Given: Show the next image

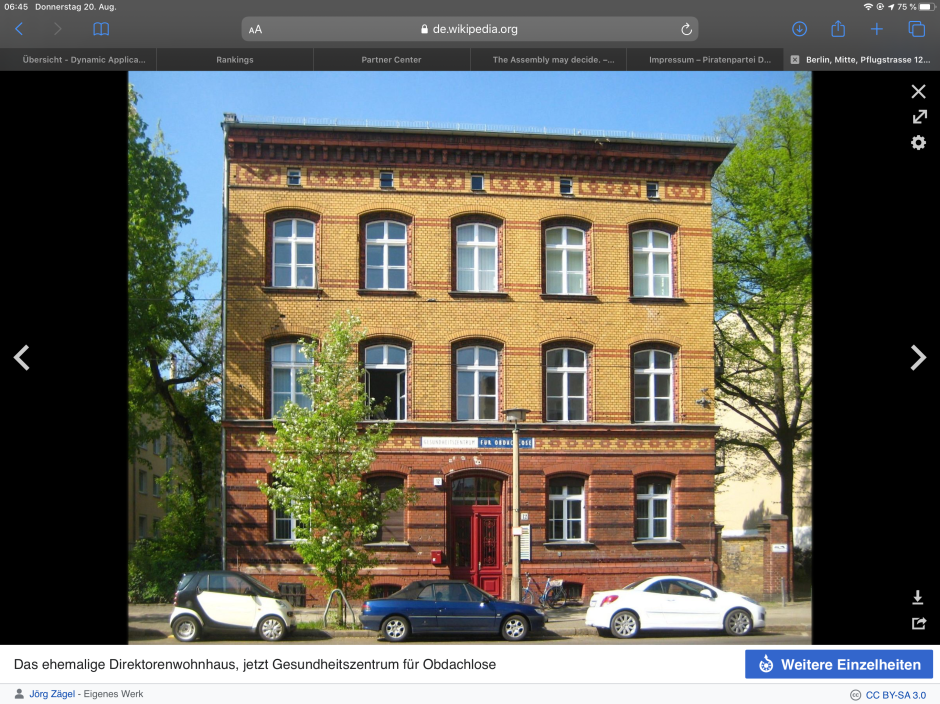Looking at the screenshot, I should 918,357.
